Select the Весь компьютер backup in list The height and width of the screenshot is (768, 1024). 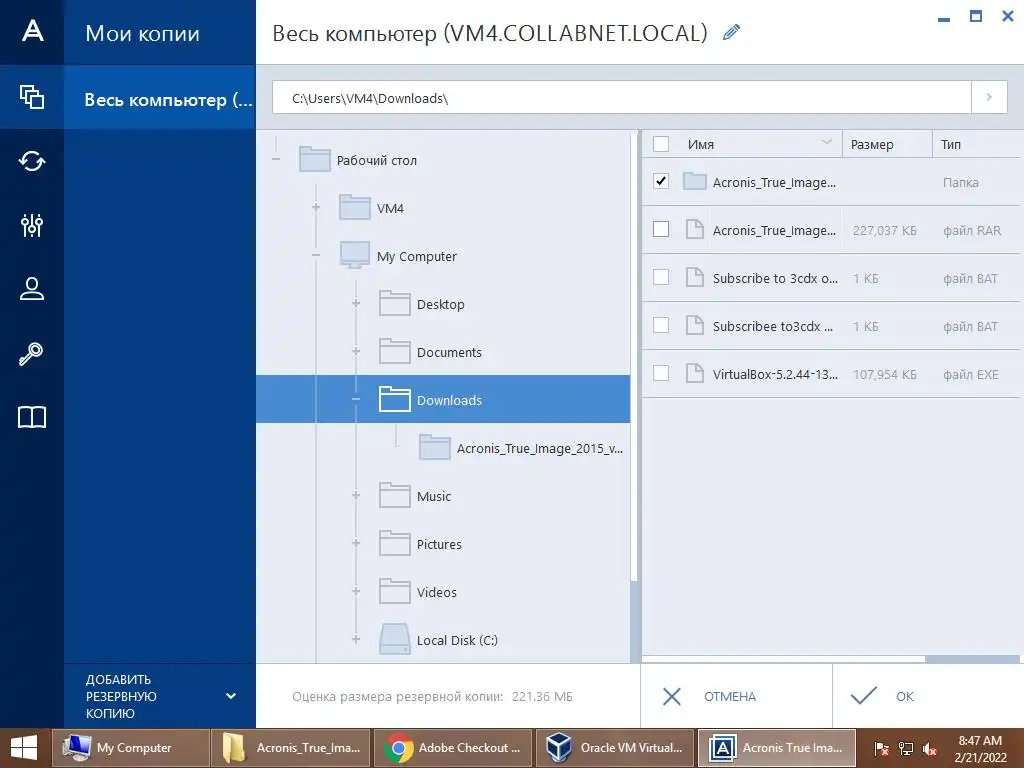pyautogui.click(x=160, y=97)
